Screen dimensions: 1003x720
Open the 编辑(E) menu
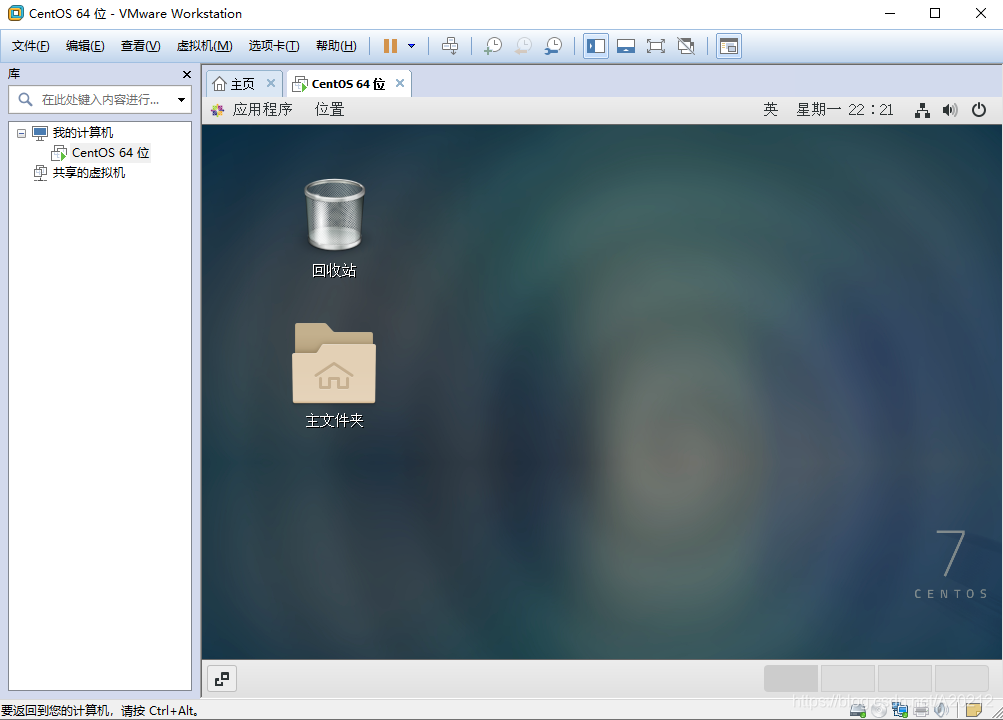[84, 46]
